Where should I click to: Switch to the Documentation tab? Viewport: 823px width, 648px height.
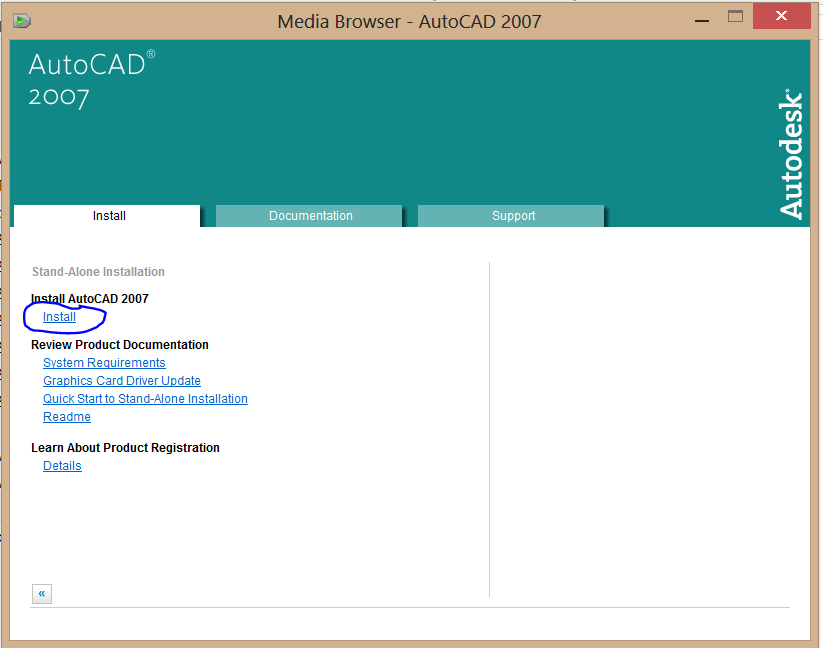click(309, 216)
